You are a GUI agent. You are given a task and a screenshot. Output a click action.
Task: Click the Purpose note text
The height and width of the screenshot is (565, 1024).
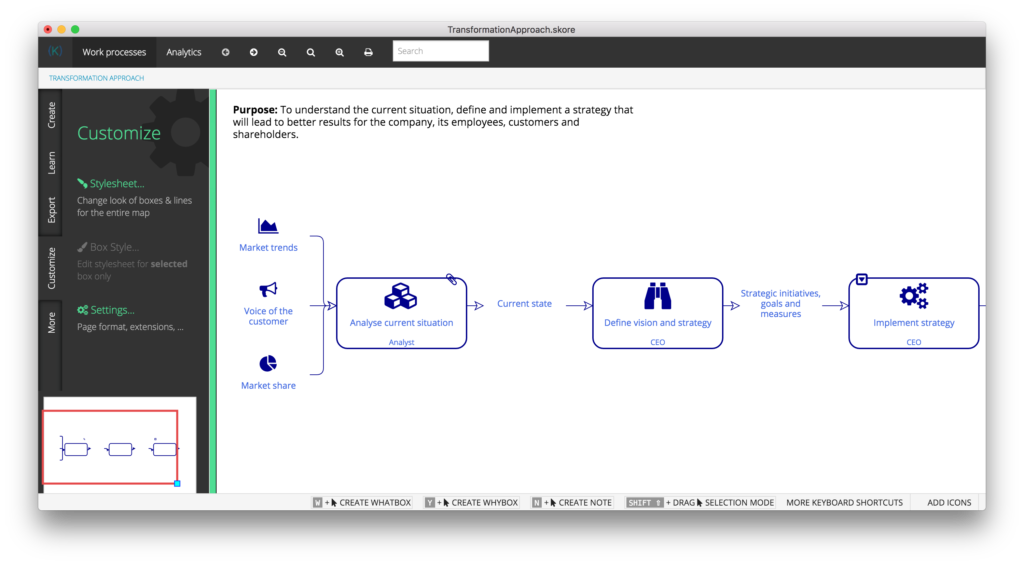click(x=433, y=122)
